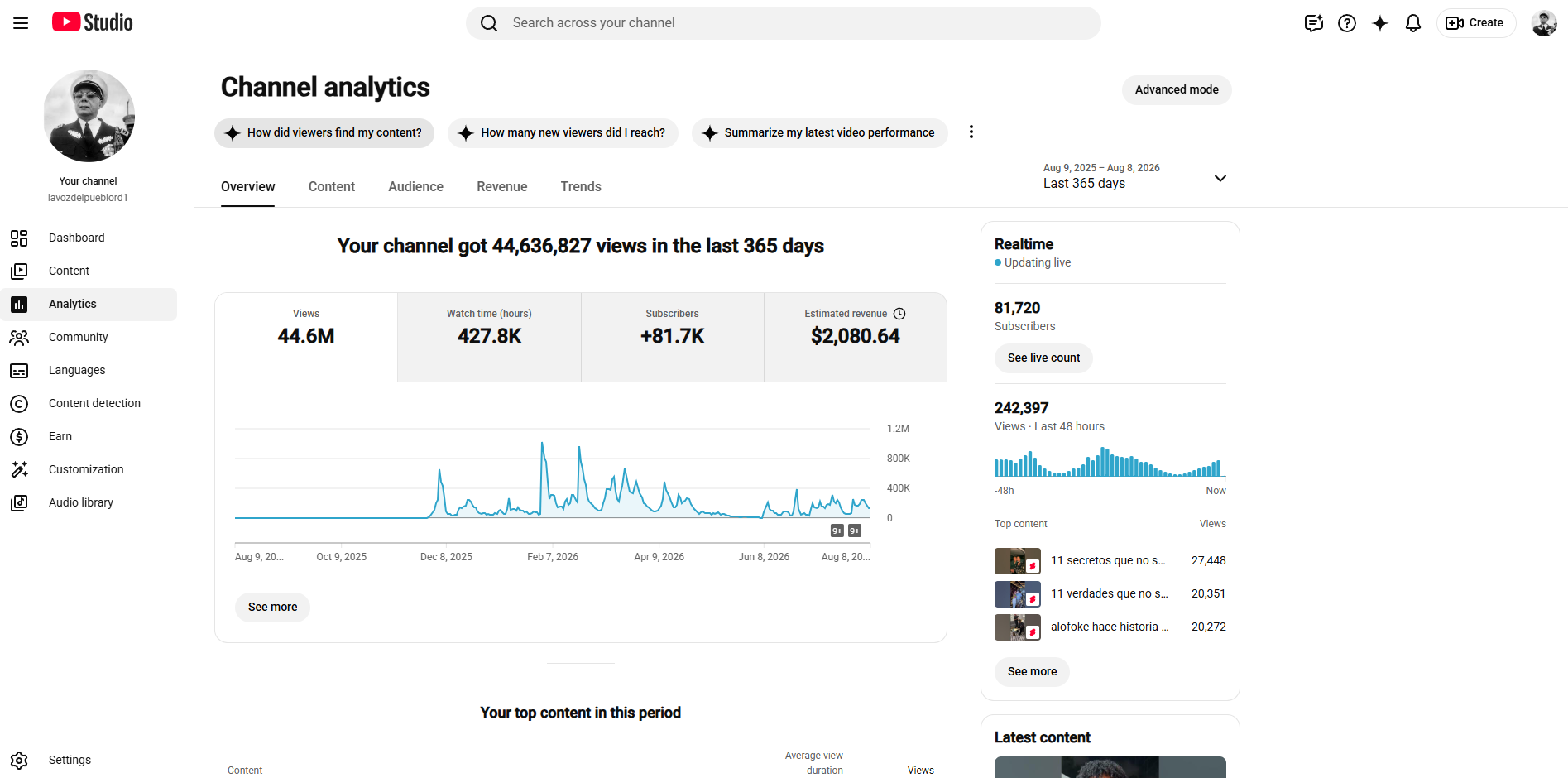
Task: Click the send feedback icon
Action: 1314,23
